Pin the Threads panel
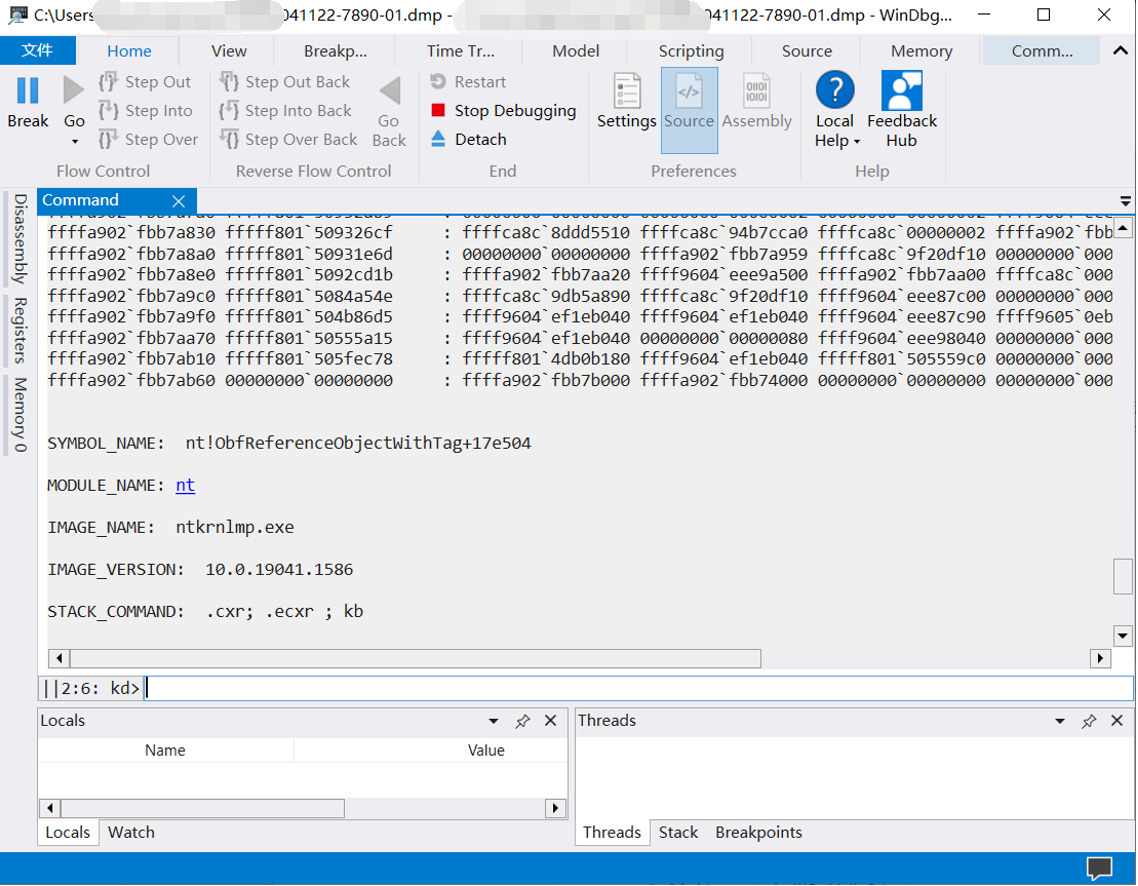 pyautogui.click(x=1089, y=720)
